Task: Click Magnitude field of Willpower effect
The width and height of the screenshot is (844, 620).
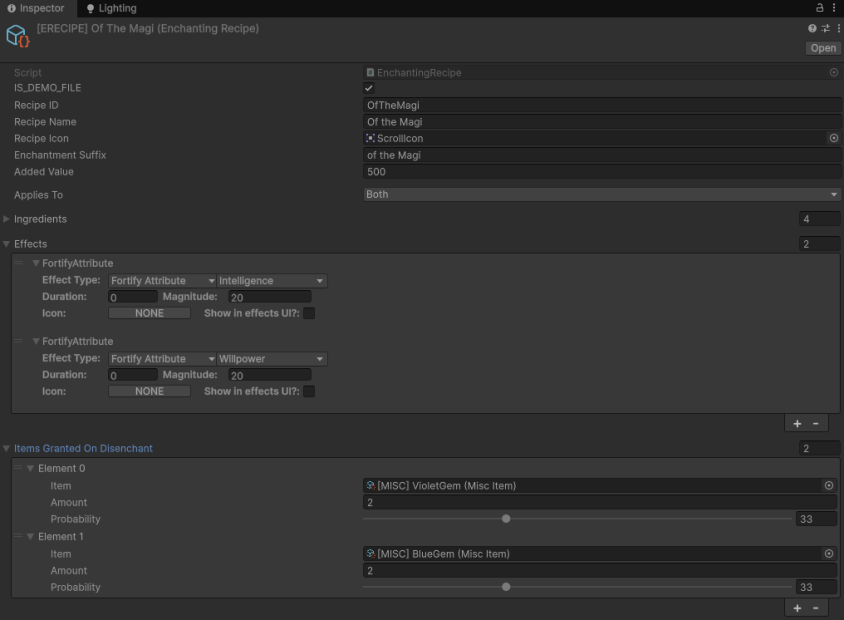Action: [270, 375]
